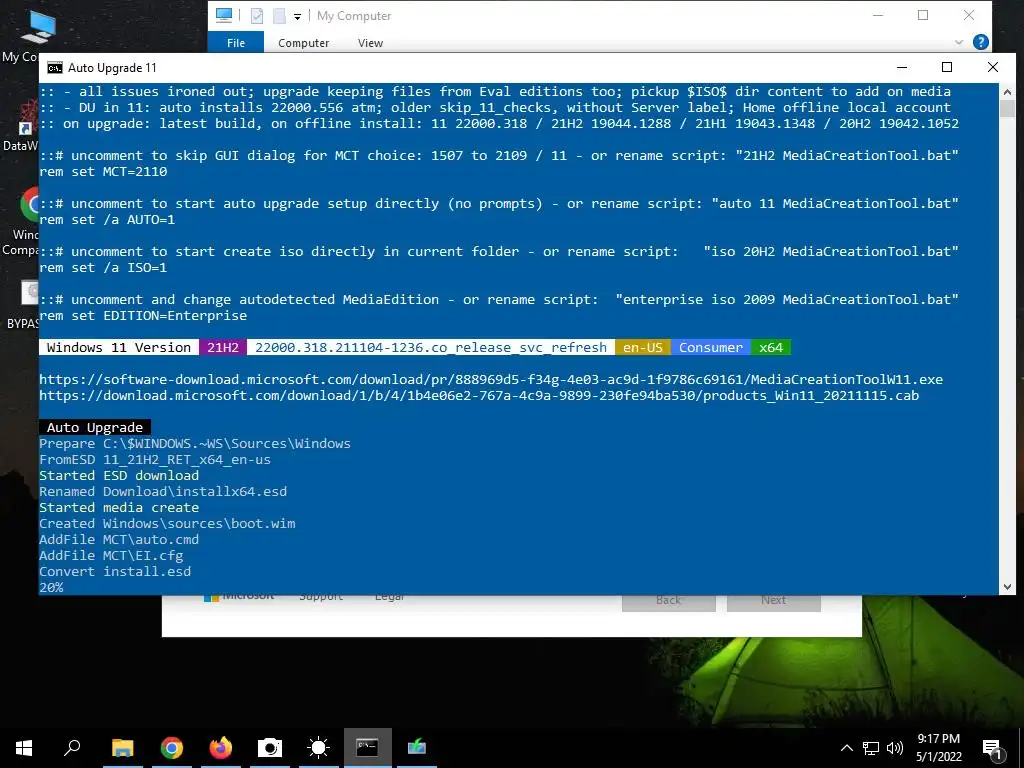Viewport: 1024px width, 768px height.
Task: Click 'rem set EDITION=Enterprise' line
Action: pyautogui.click(x=143, y=315)
